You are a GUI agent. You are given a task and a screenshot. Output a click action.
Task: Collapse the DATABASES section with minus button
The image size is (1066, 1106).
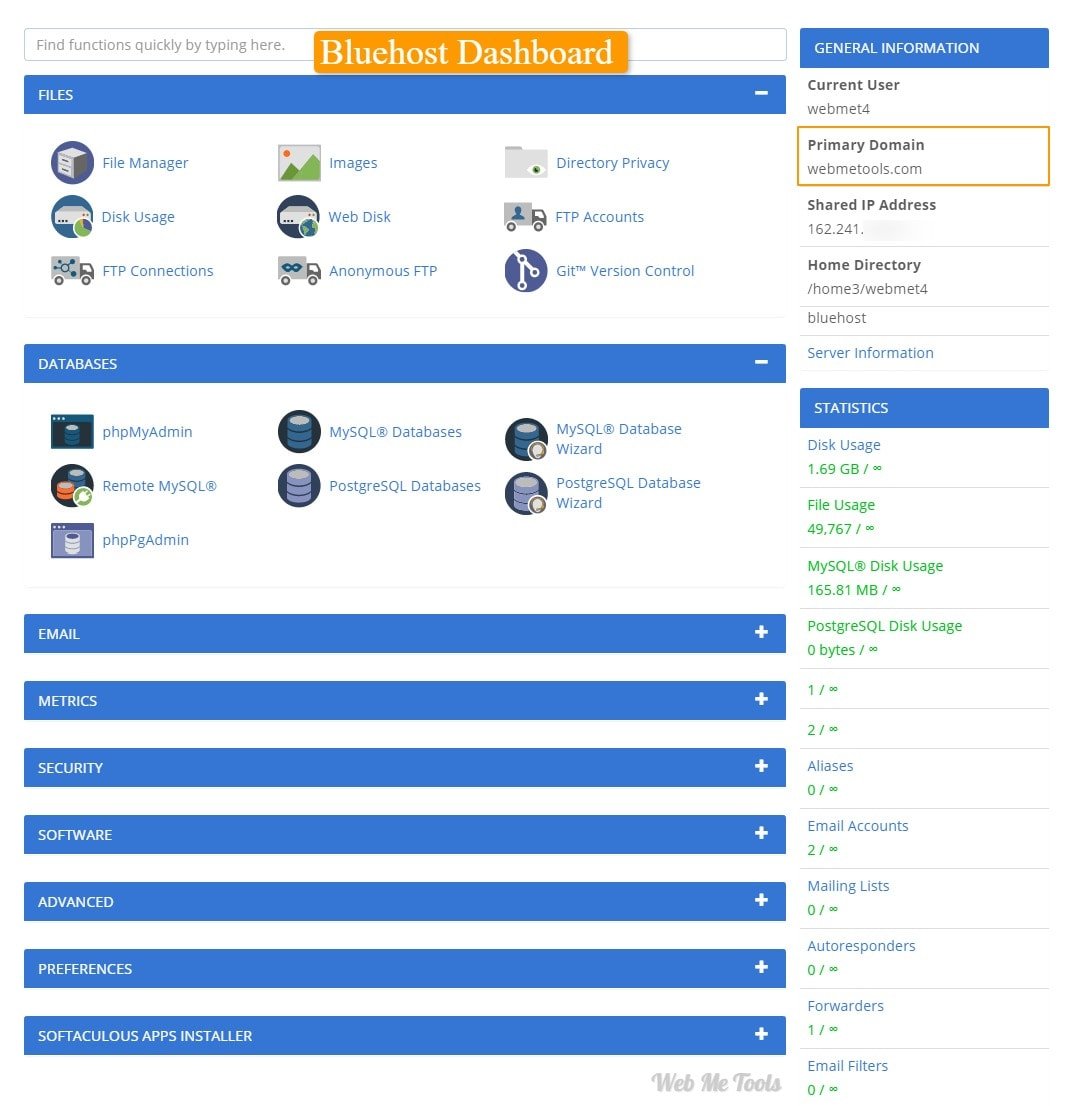pos(761,362)
